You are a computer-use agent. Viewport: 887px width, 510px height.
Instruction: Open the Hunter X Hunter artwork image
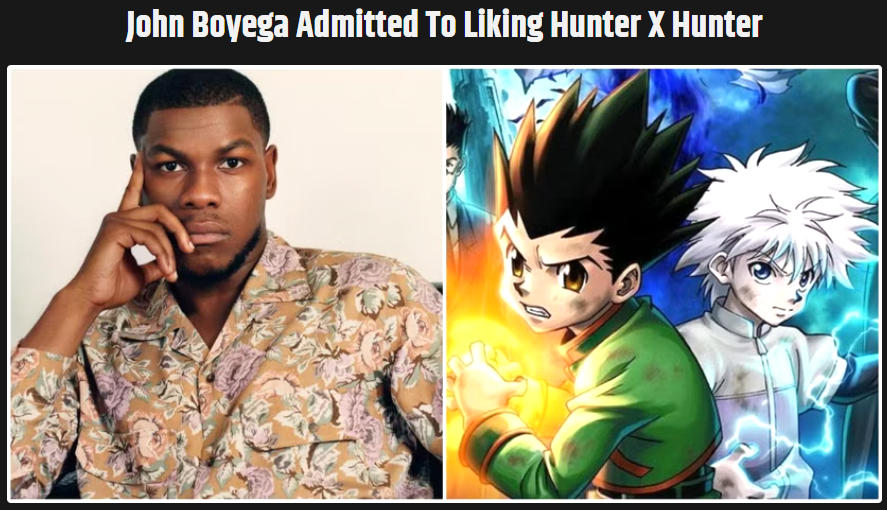tap(662, 284)
